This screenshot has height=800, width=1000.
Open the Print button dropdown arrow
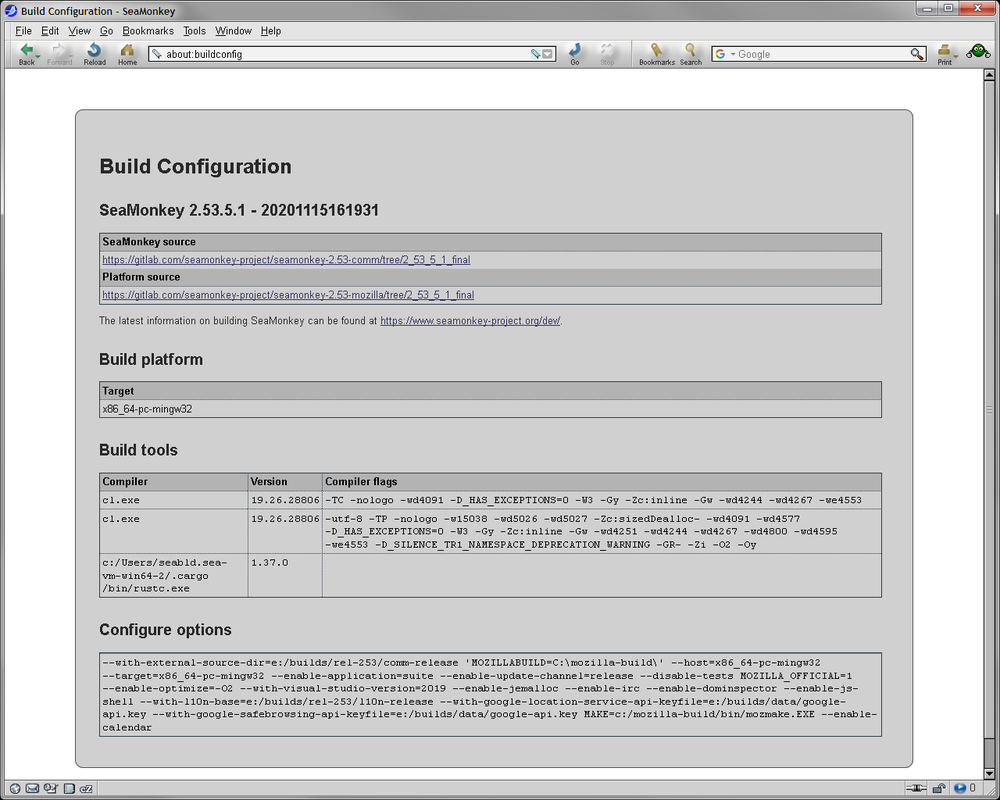click(x=955, y=56)
